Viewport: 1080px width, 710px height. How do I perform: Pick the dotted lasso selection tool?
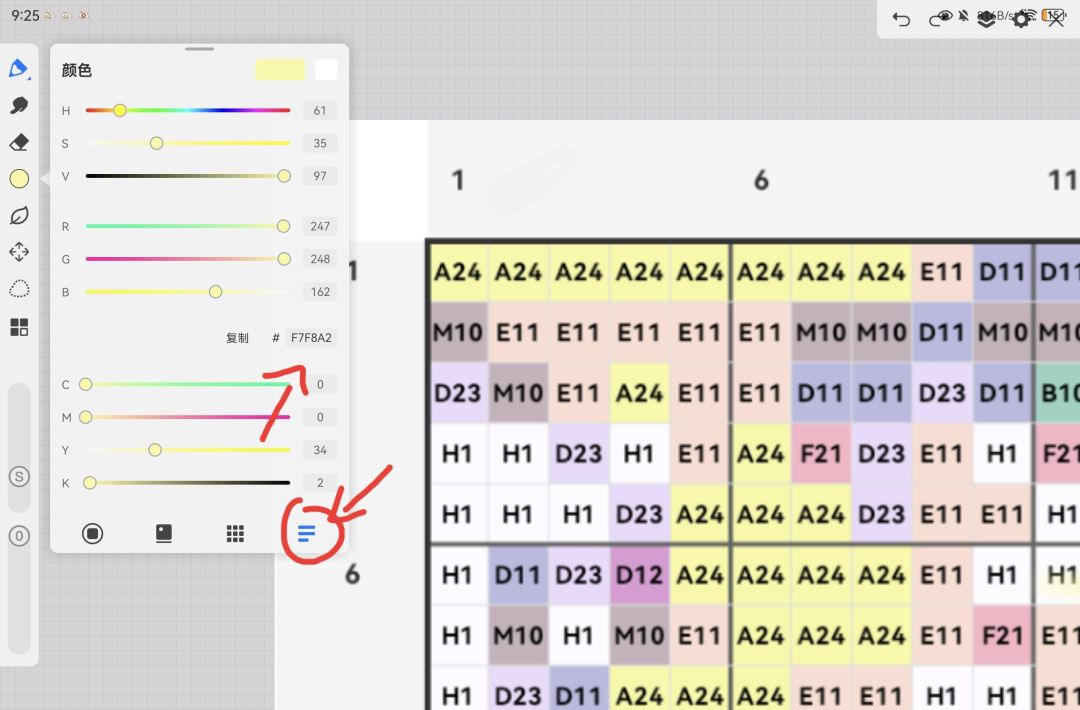[19, 289]
